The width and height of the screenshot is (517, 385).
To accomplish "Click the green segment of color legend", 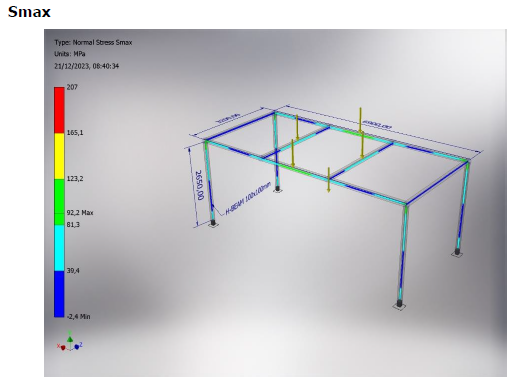I will (59, 202).
